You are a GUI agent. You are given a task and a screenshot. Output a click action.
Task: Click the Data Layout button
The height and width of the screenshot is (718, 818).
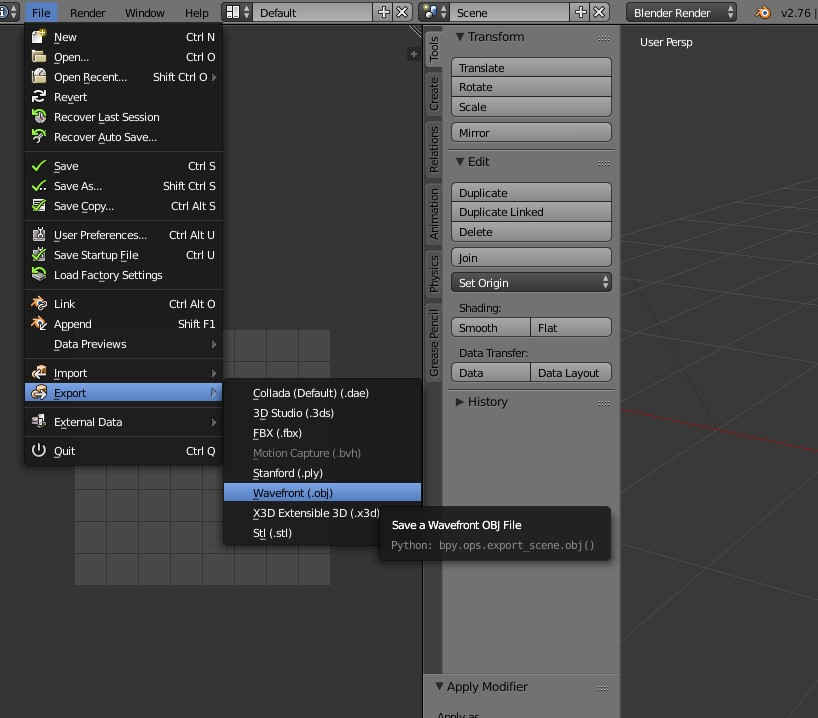571,373
